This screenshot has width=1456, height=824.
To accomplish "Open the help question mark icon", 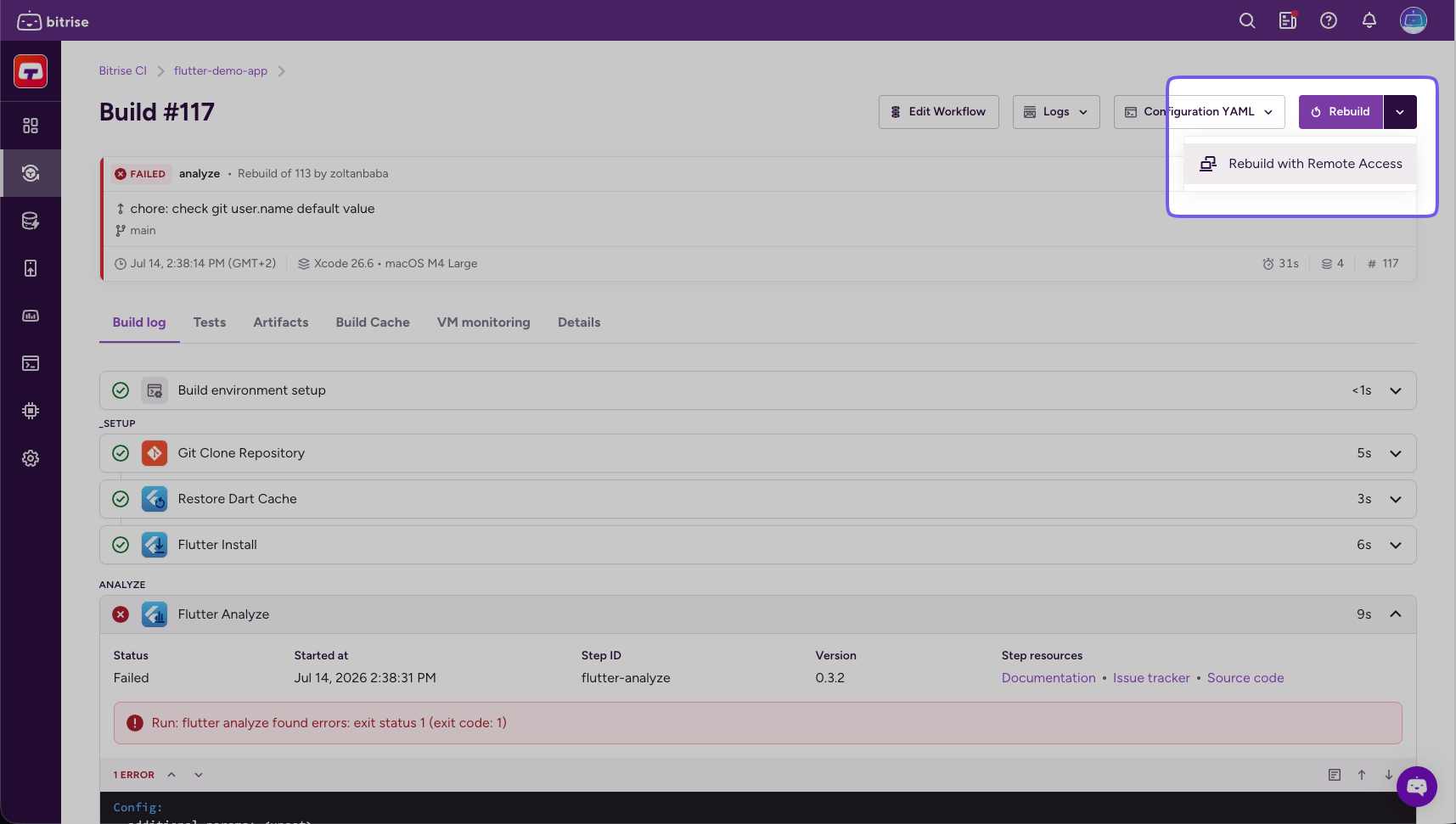I will (1329, 20).
